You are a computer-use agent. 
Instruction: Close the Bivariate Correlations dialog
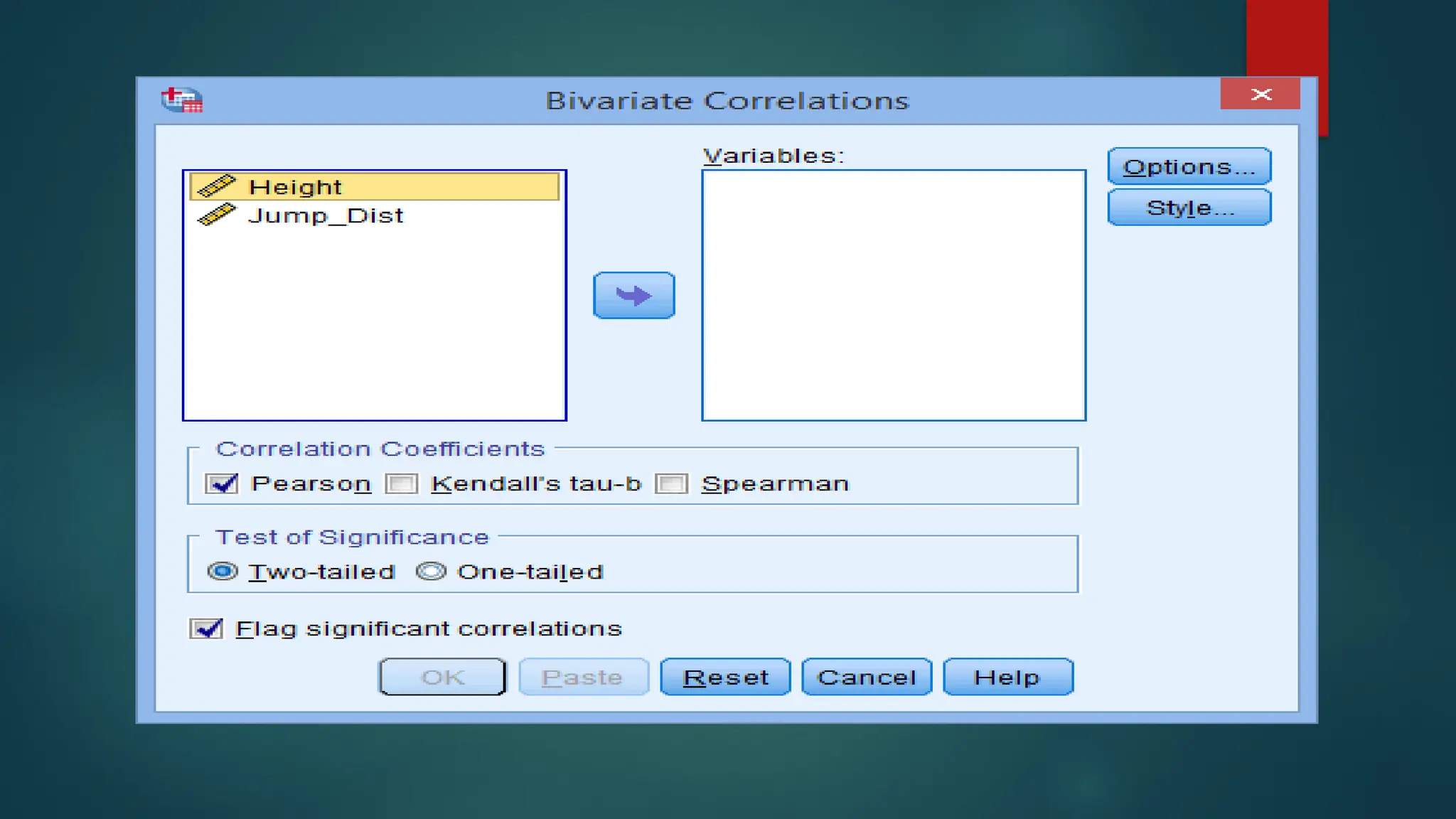coord(1260,95)
